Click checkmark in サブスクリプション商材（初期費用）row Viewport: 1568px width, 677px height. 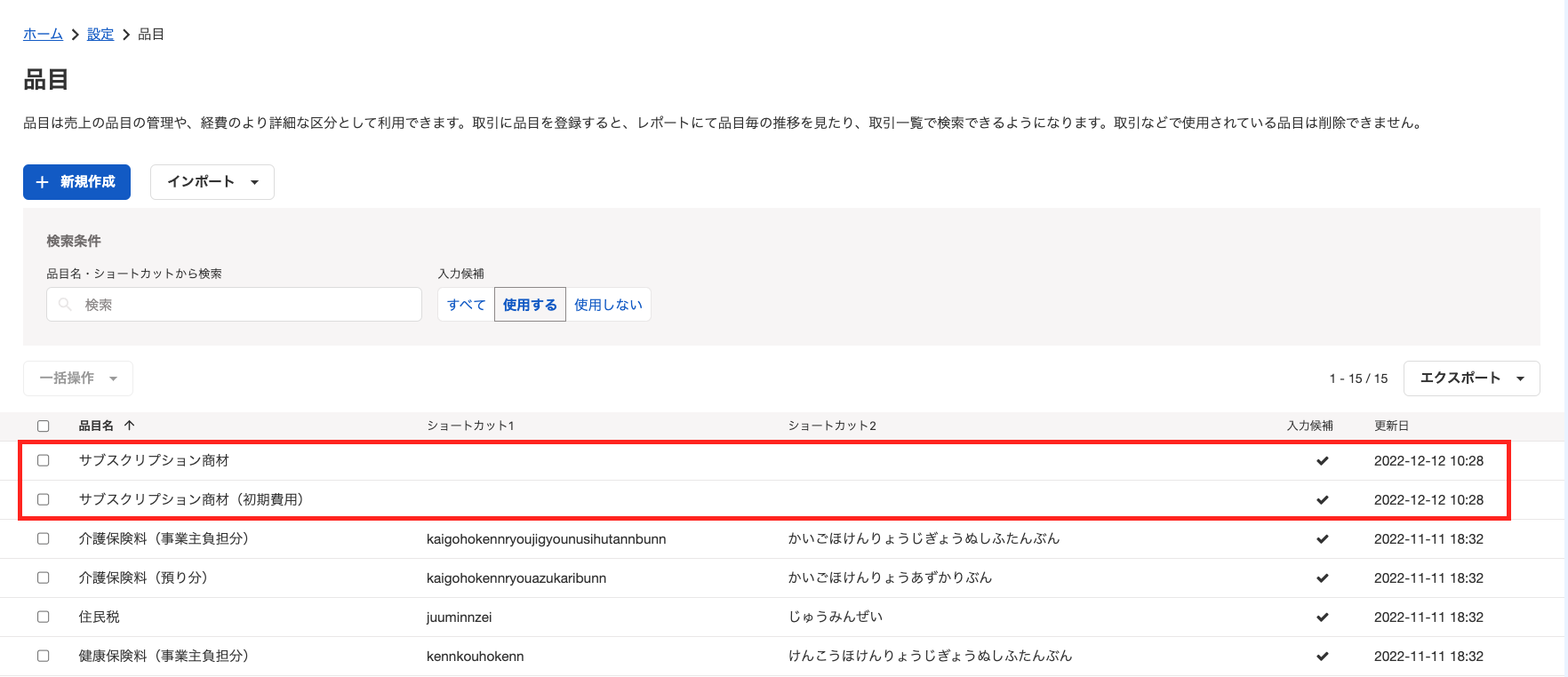[x=1322, y=500]
